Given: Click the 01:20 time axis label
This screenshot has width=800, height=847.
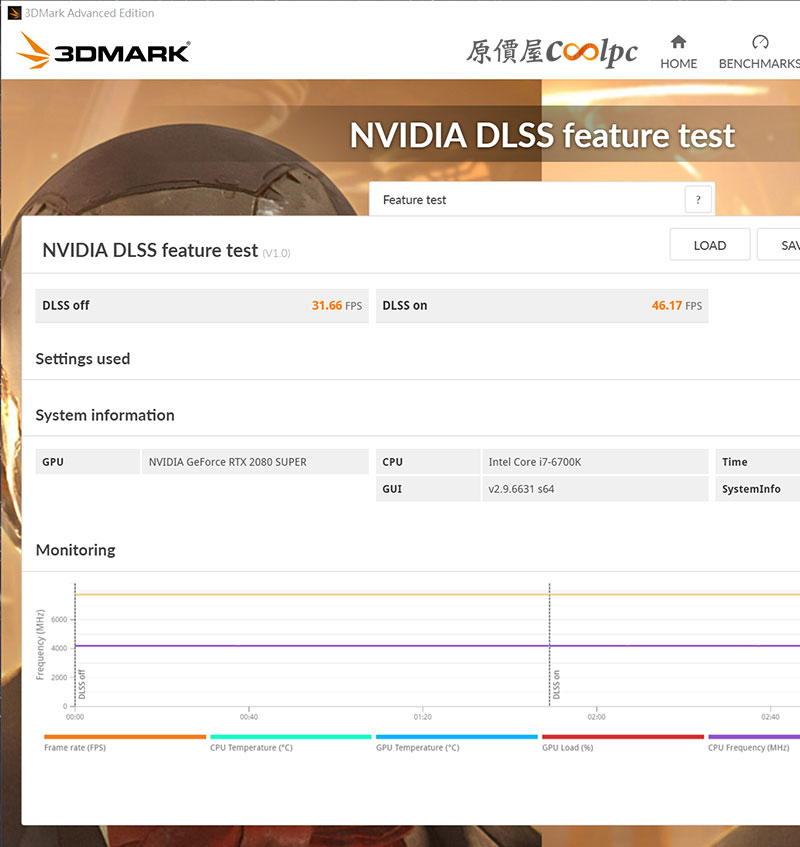Looking at the screenshot, I should click(x=422, y=717).
